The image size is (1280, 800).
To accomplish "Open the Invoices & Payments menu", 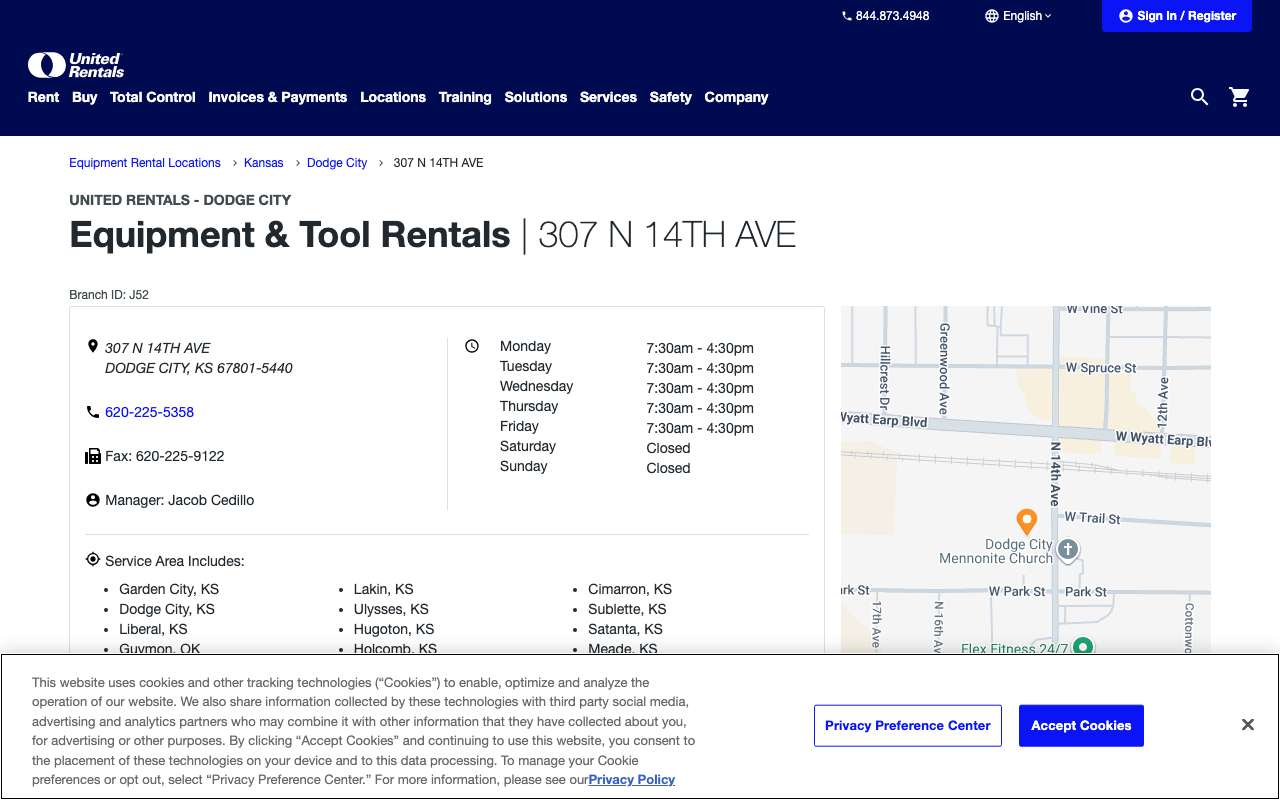I will (x=278, y=97).
